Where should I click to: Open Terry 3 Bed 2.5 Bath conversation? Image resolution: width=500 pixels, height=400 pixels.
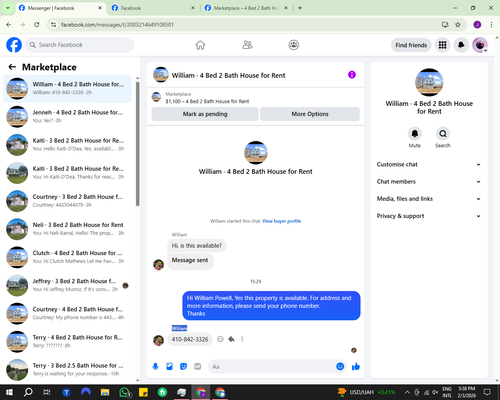67,370
